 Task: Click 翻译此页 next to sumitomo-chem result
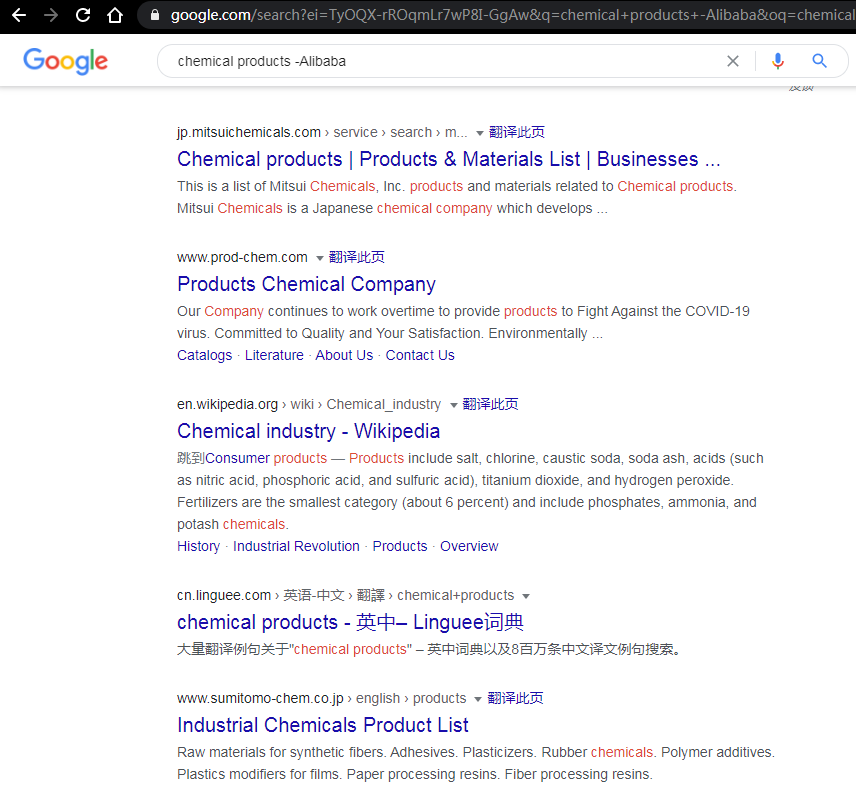pos(516,698)
